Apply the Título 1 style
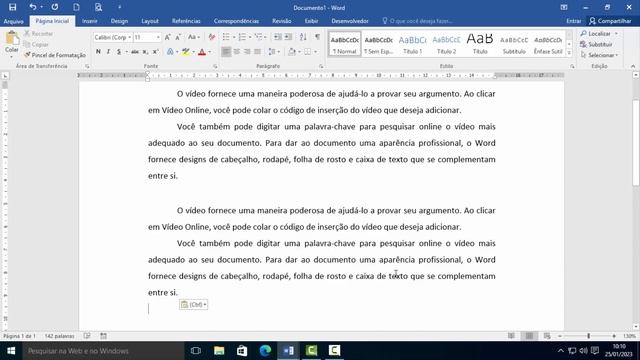Screen dimensions: 640x360 click(412, 44)
